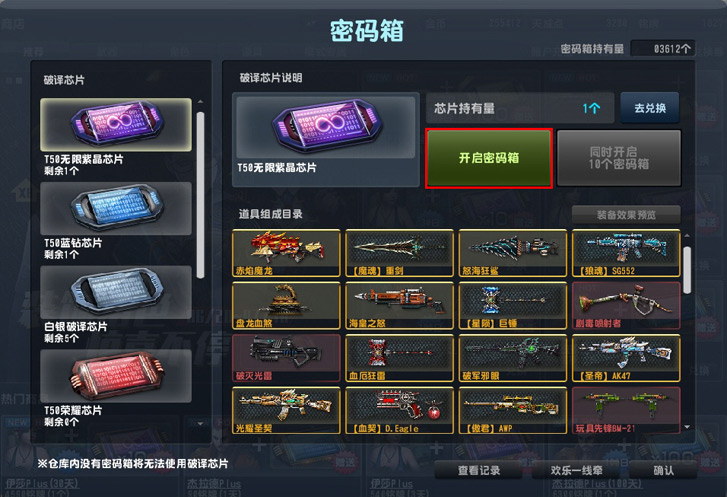This screenshot has width=727, height=497.
Task: Click the 赤焰魔龙 weapon item
Action: point(286,253)
